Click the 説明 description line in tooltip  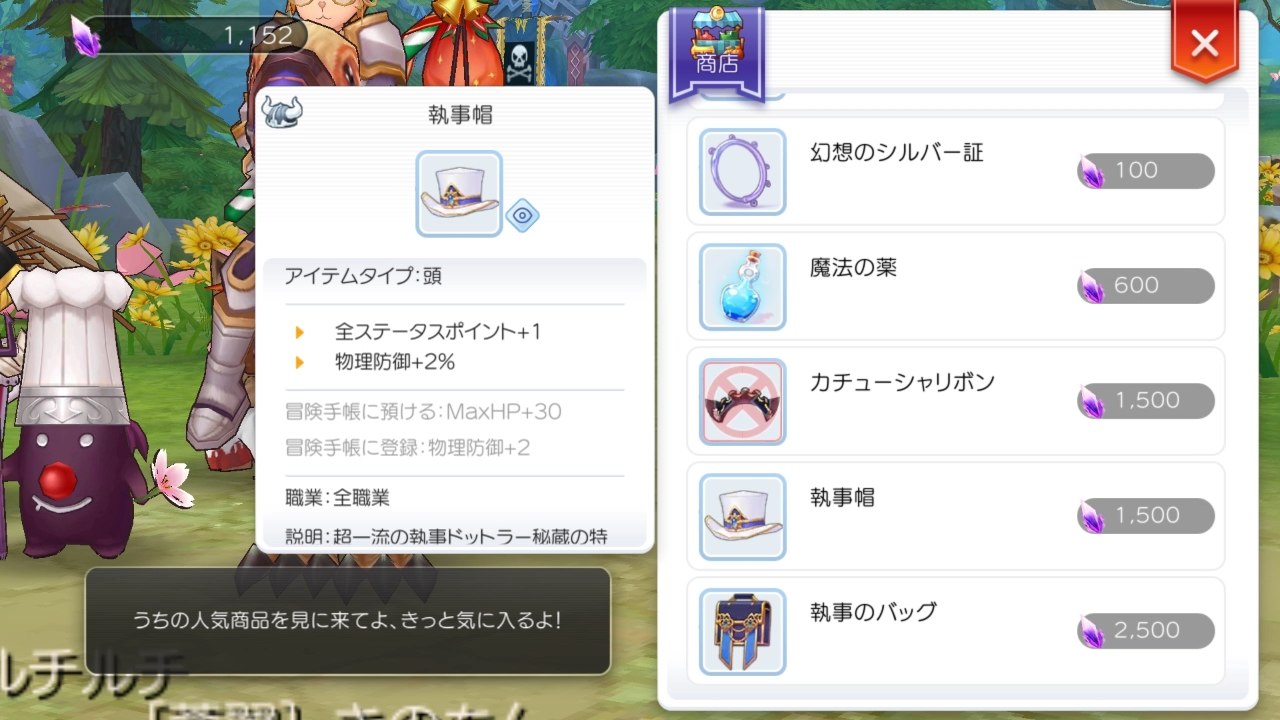point(447,536)
